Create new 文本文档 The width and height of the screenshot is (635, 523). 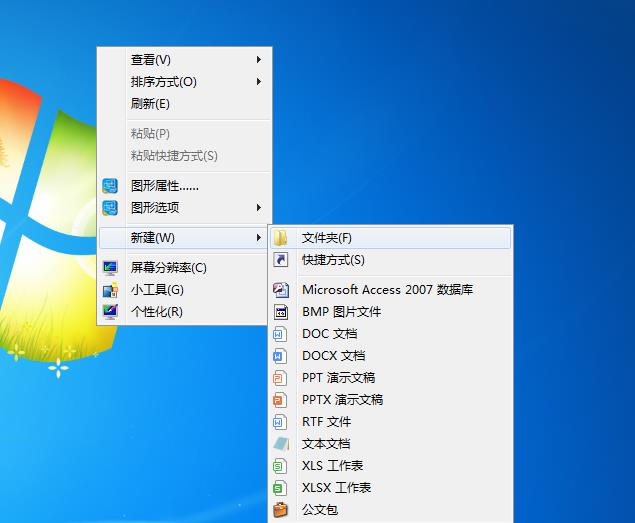pyautogui.click(x=391, y=444)
